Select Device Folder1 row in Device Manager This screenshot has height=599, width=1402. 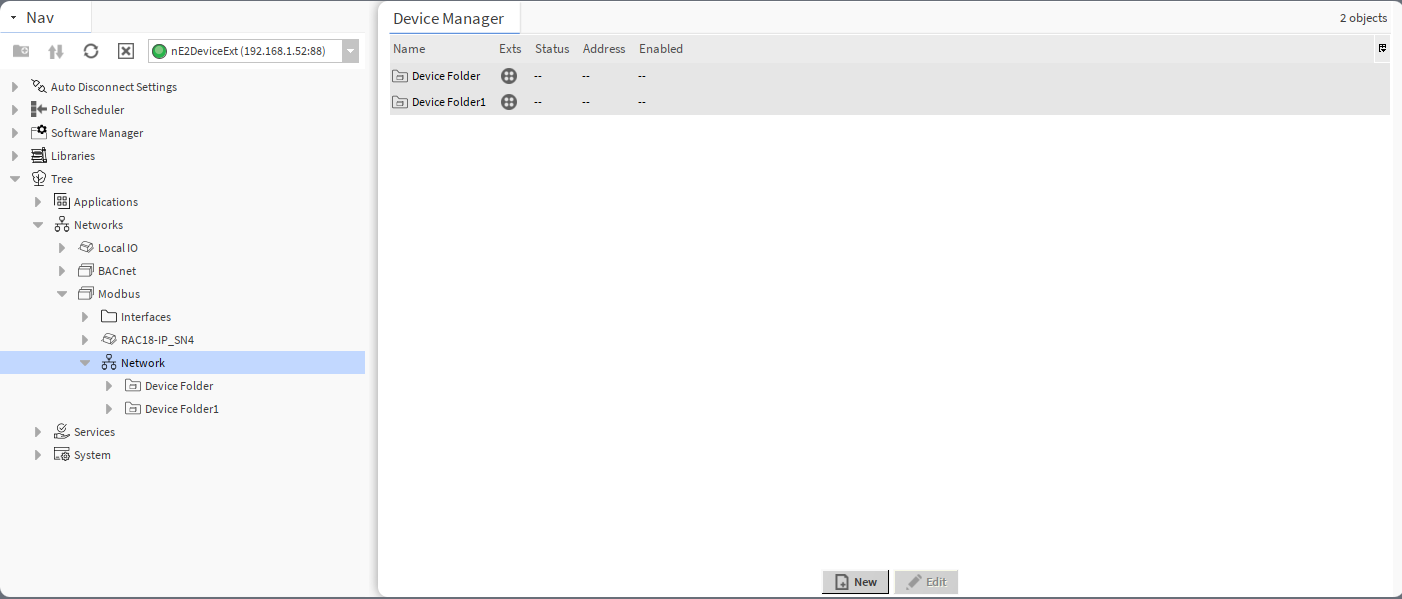[449, 101]
